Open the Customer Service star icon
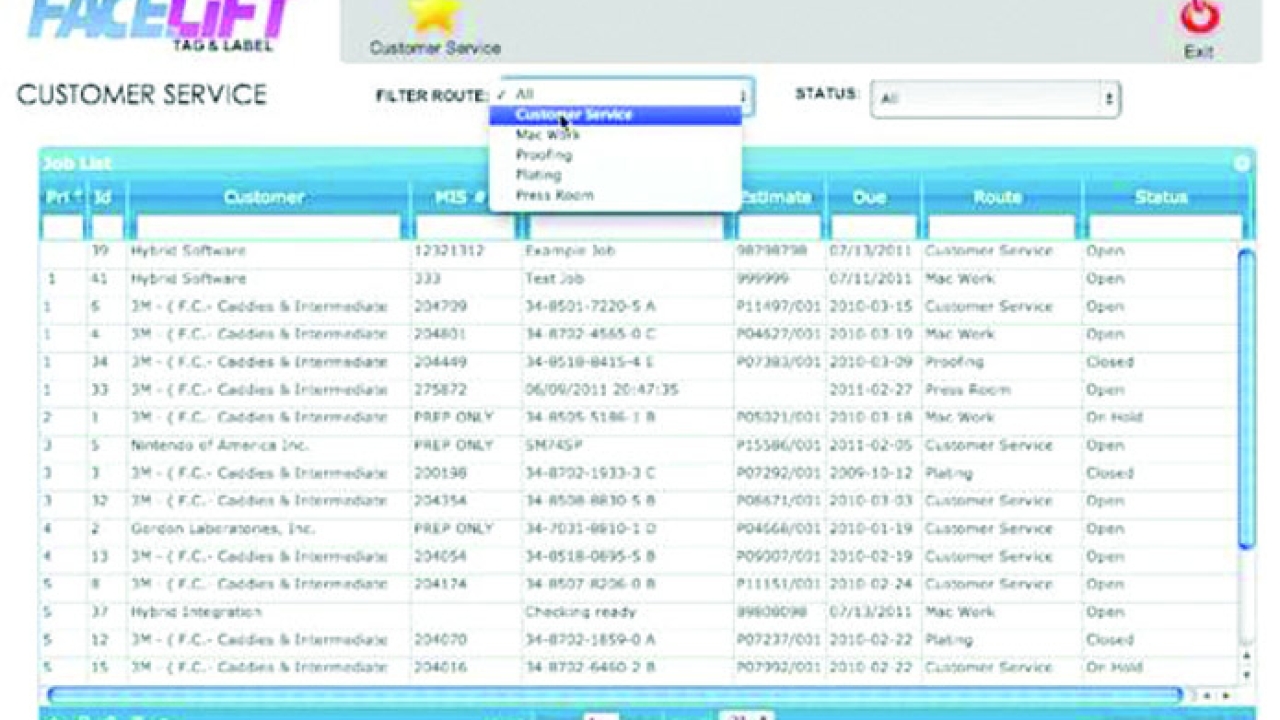 [x=435, y=17]
